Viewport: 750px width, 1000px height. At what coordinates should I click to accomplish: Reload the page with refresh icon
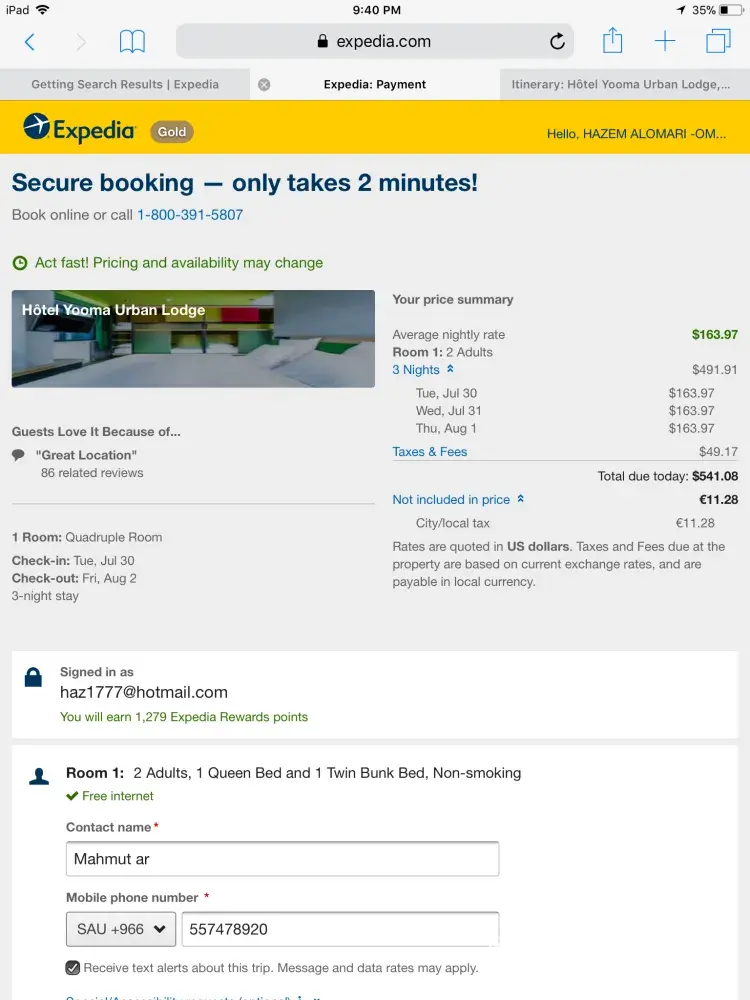[558, 42]
